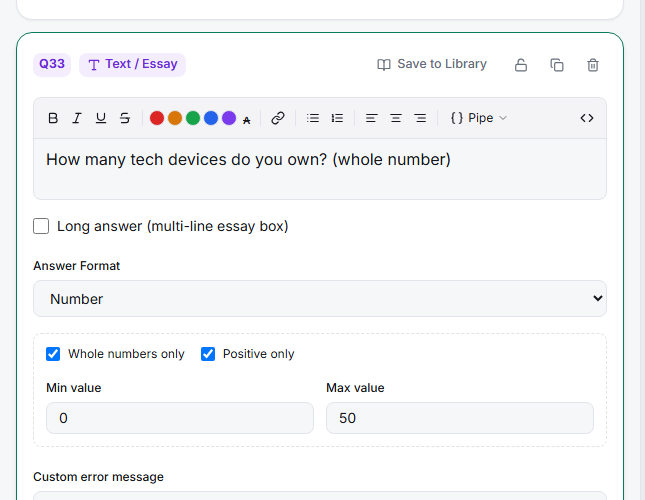This screenshot has width=645, height=500.
Task: Uncheck Positive only
Action: (x=208, y=354)
